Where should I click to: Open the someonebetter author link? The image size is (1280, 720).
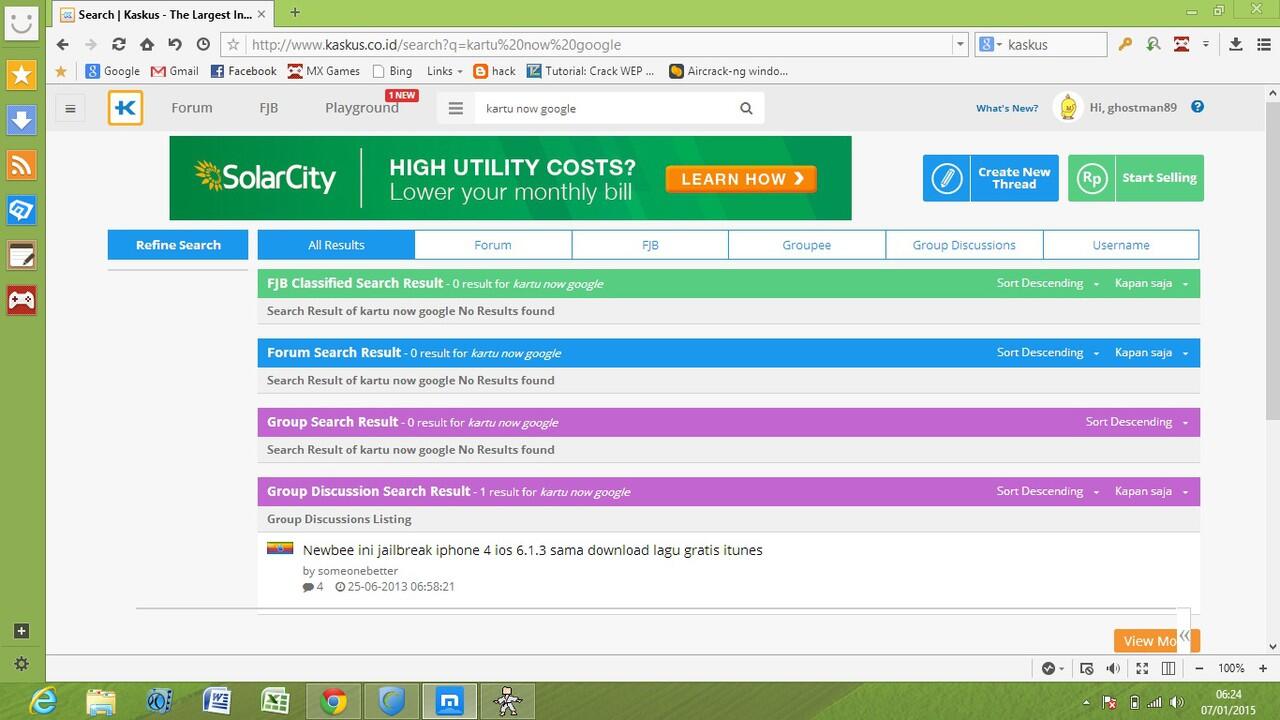(x=358, y=571)
